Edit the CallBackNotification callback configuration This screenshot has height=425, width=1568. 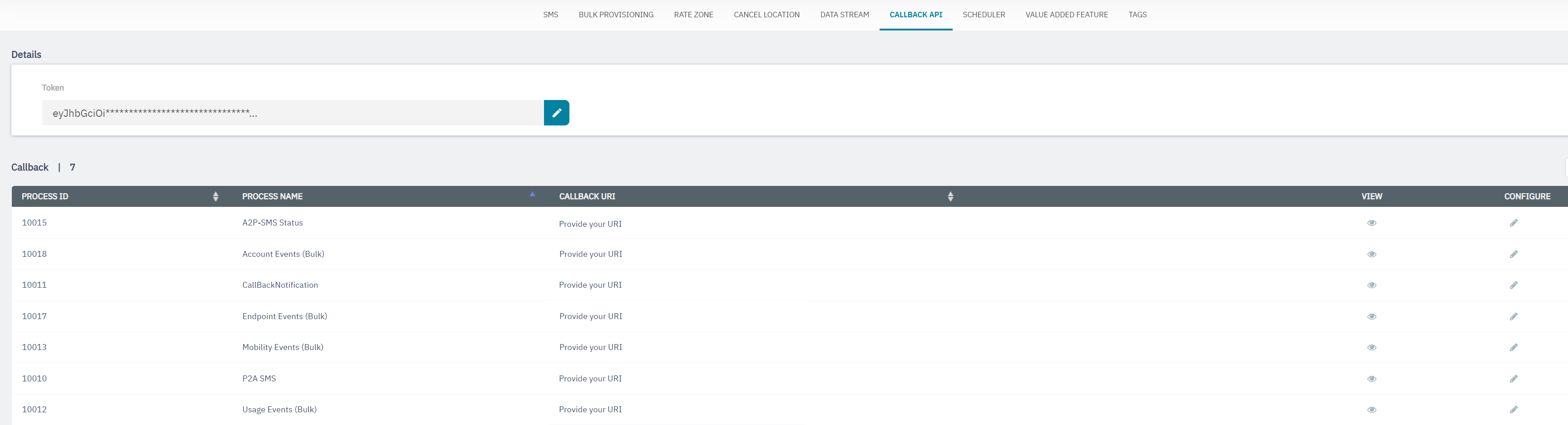click(x=1513, y=285)
